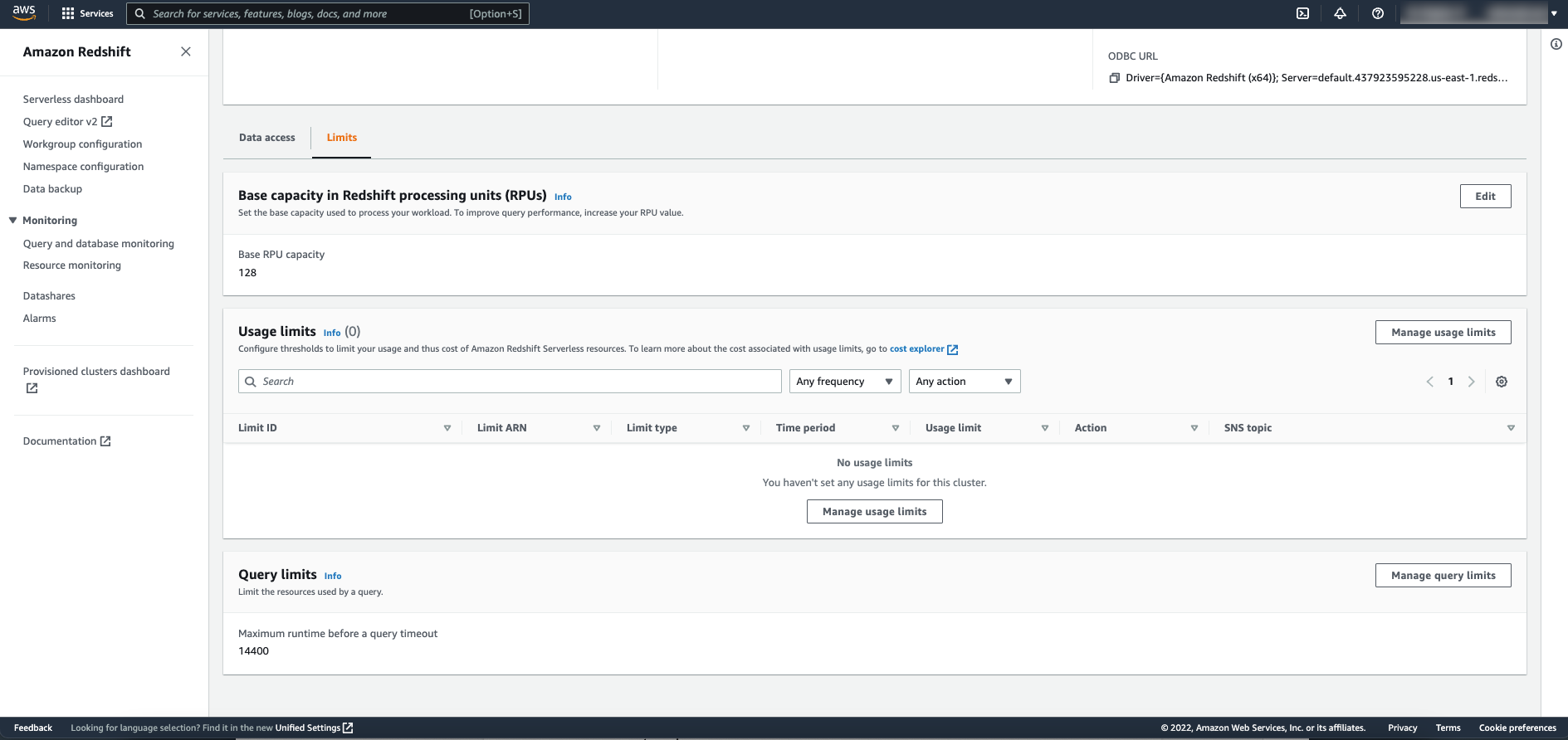Image resolution: width=1568 pixels, height=740 pixels.
Task: Copy the ODBC URL
Action: 1115,78
